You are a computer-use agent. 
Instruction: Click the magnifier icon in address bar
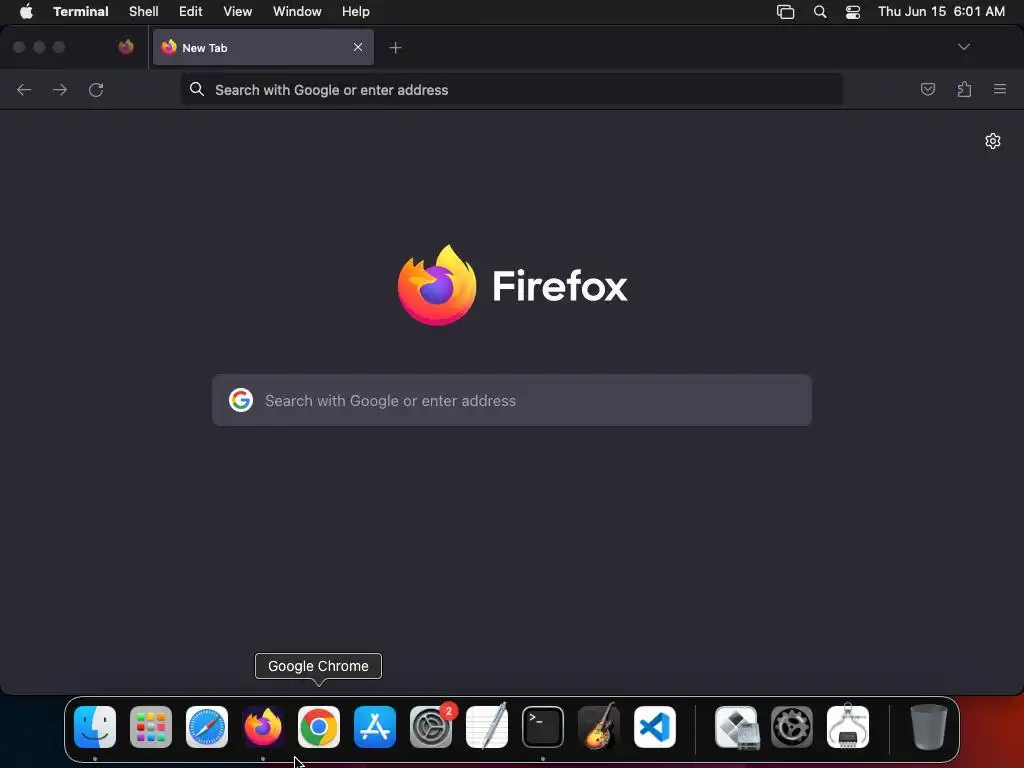(197, 89)
